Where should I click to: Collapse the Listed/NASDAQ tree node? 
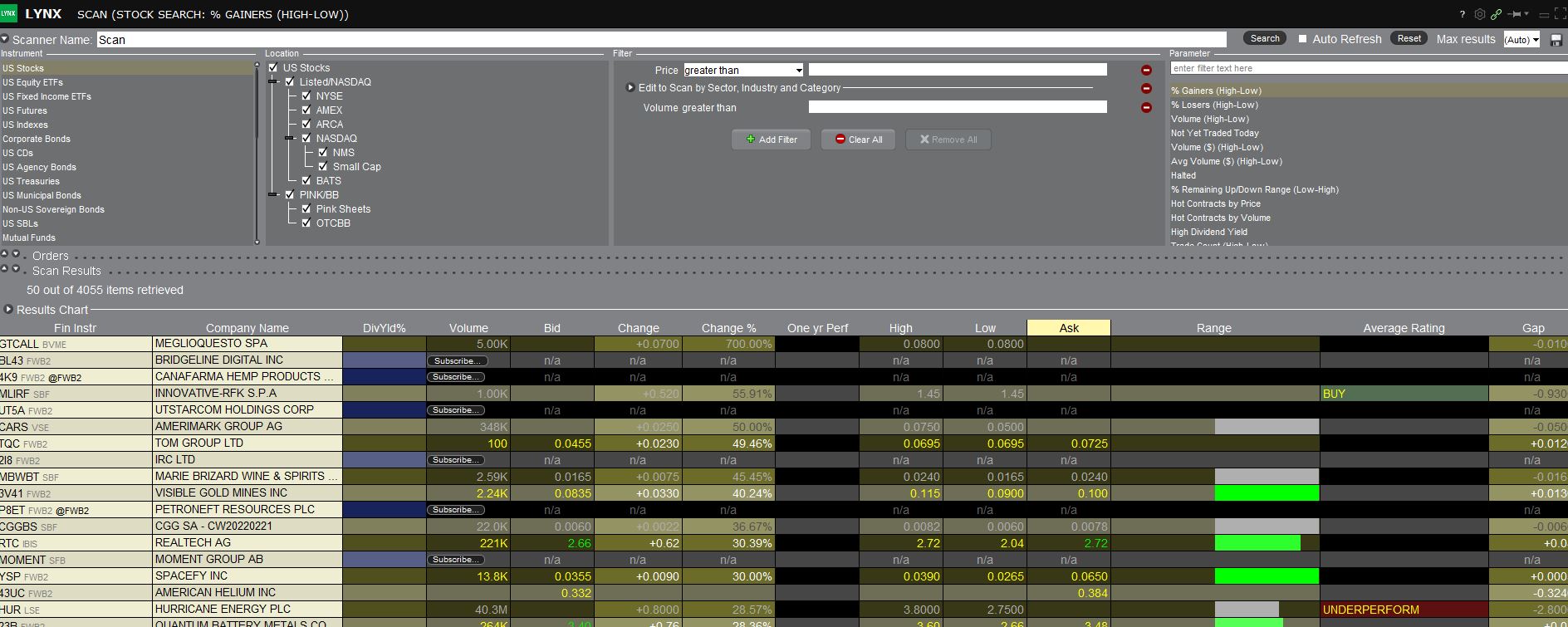[x=272, y=82]
